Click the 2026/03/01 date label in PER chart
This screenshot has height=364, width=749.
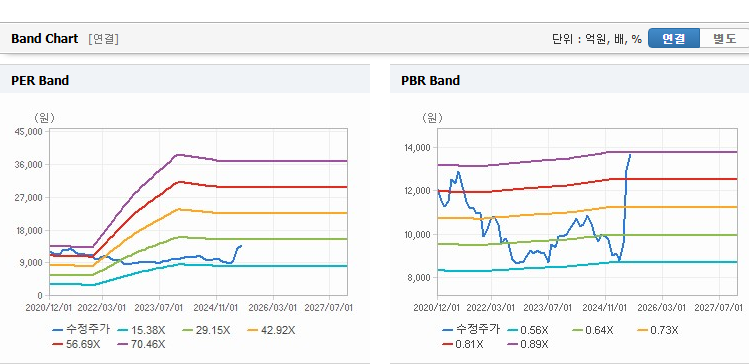[x=273, y=308]
